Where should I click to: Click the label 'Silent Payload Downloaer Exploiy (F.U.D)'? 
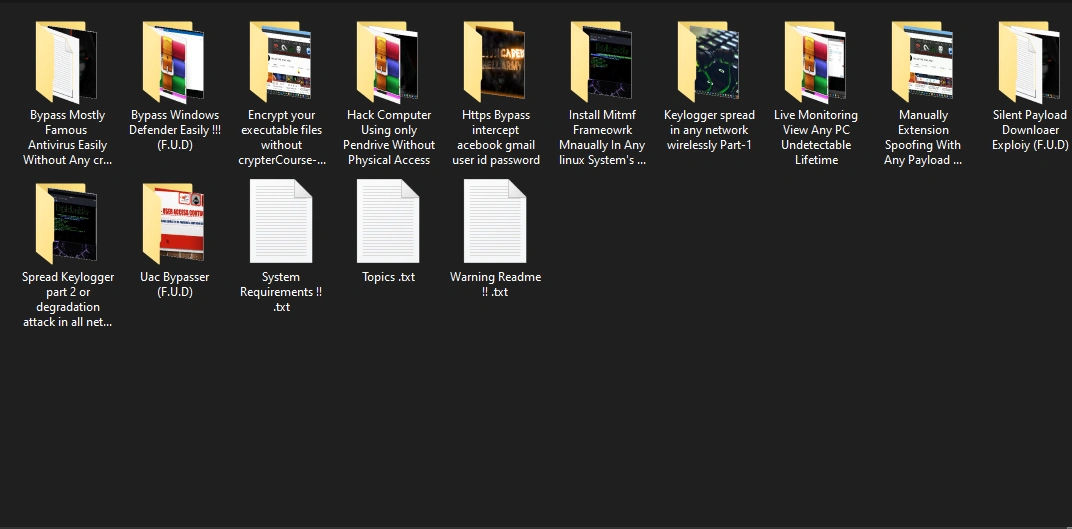pos(1030,130)
